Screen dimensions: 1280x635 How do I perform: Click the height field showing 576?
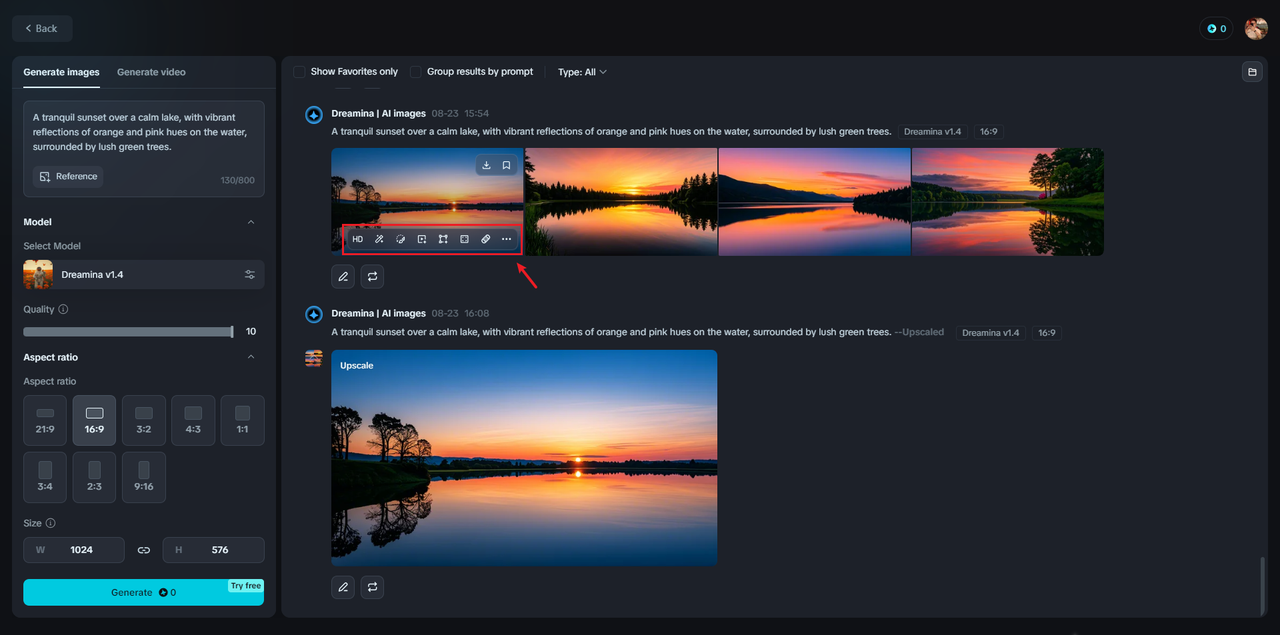pyautogui.click(x=214, y=550)
